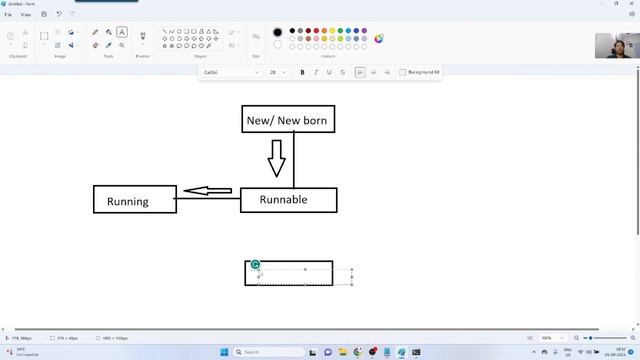Expand the Brushes options arrow
Image resolution: width=640 pixels, height=360 pixels.
coord(143,45)
